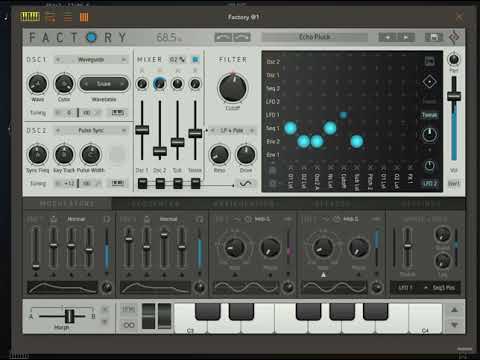The width and height of the screenshot is (480, 360).
Task: Switch to the Modulators tab
Action: point(67,204)
